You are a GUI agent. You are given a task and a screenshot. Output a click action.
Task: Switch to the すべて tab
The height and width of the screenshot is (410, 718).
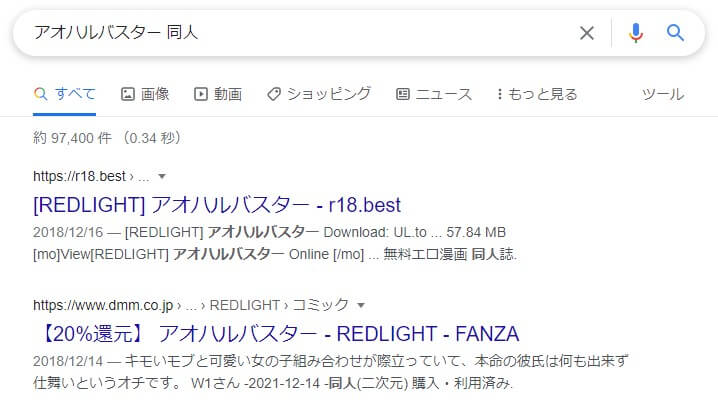point(65,94)
